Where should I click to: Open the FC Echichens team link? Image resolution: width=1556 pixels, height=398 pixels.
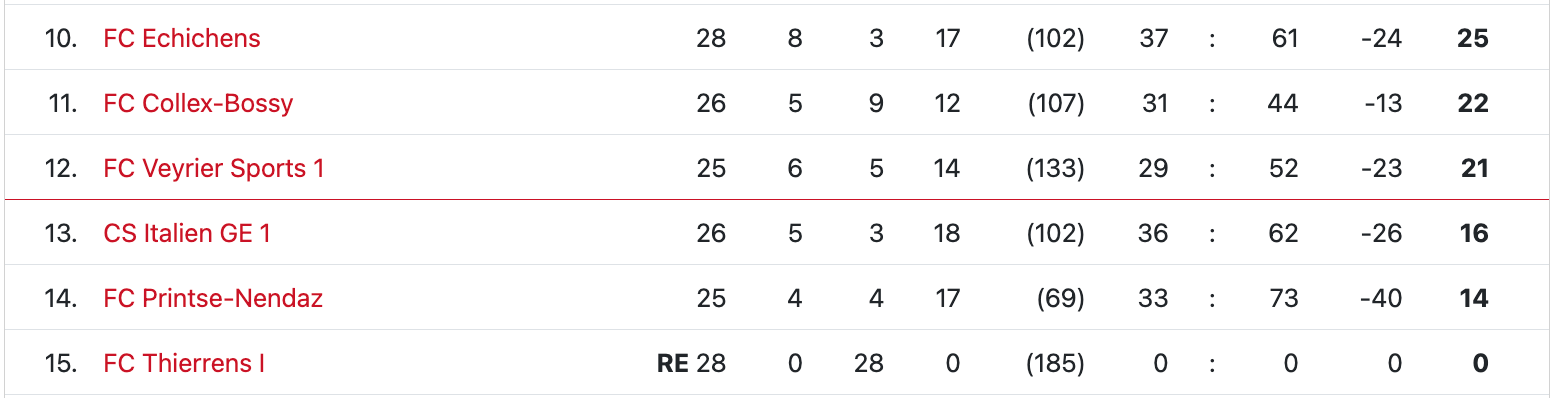(182, 38)
